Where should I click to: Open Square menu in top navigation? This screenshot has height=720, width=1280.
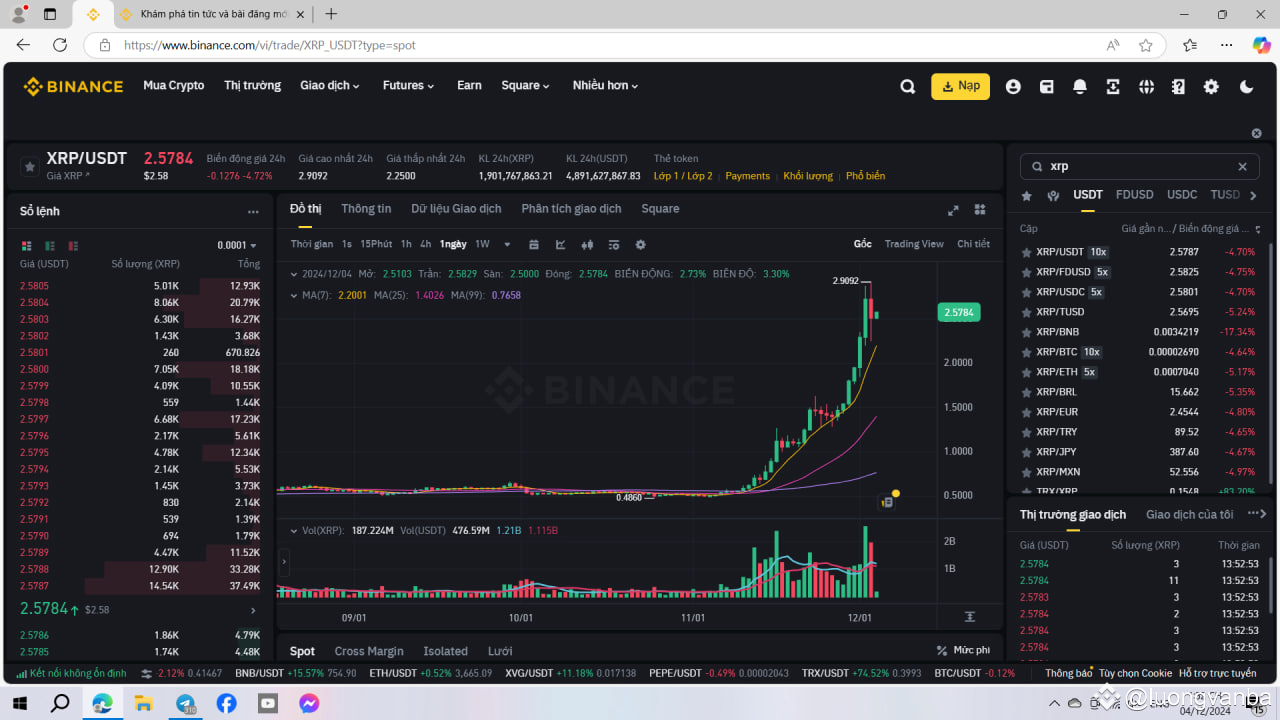pyautogui.click(x=525, y=86)
